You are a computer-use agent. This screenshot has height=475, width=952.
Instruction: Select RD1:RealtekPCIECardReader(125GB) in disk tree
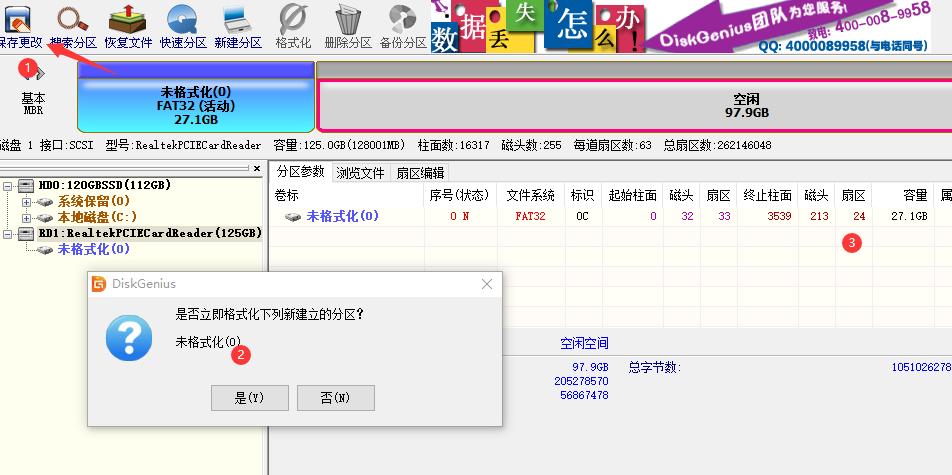[x=150, y=233]
